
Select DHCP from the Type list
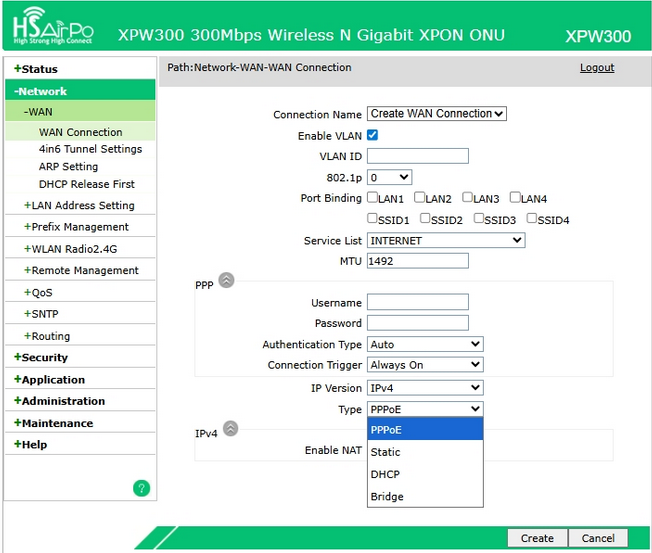tap(425, 474)
